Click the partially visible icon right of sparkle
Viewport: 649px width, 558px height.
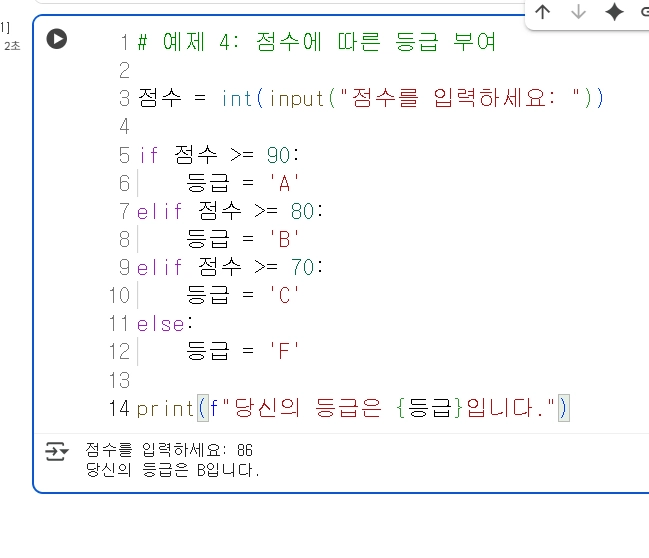point(644,12)
